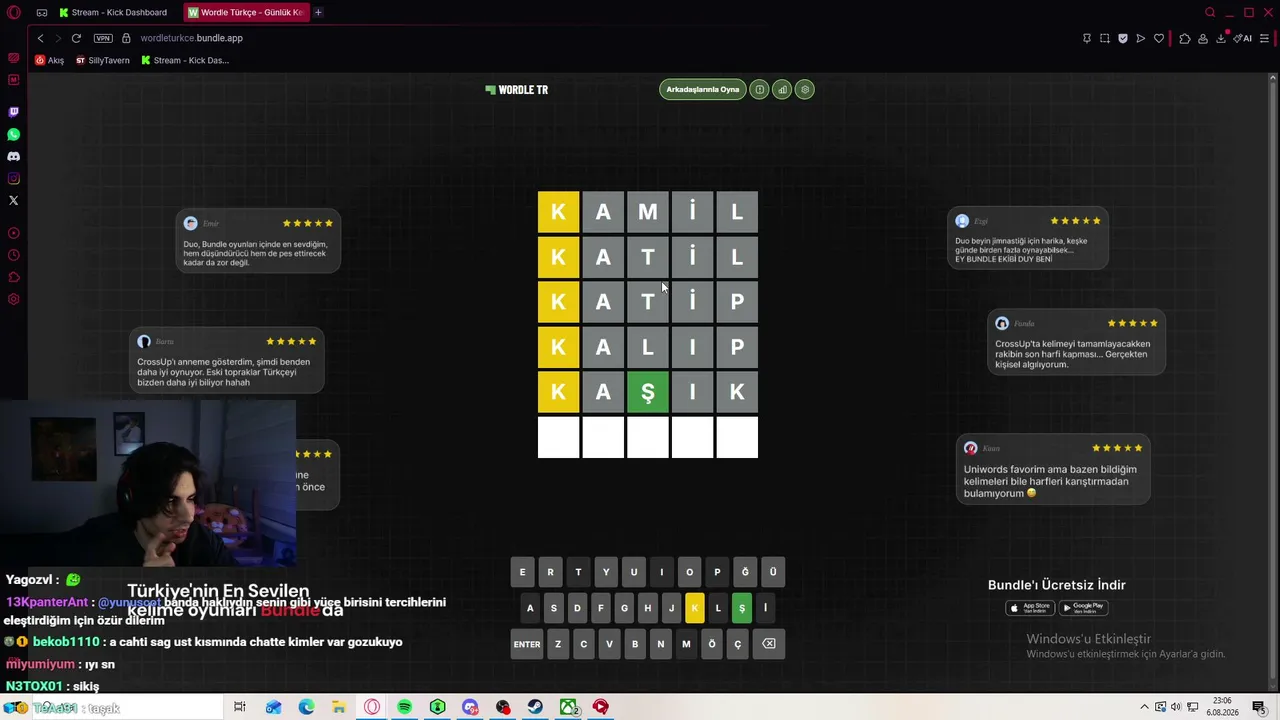Open the snapshot capture tool in toolbar
The height and width of the screenshot is (720, 1280).
coord(1105,38)
